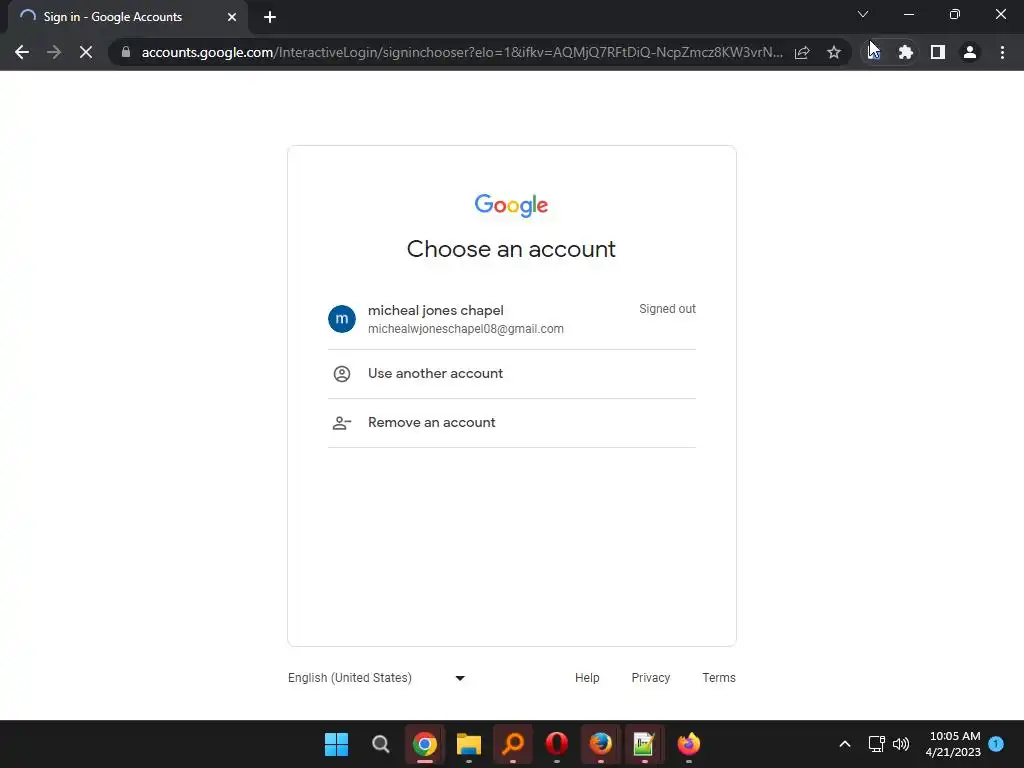Screen dimensions: 1024x768
Task: Select Remove an account
Action: coord(511,423)
